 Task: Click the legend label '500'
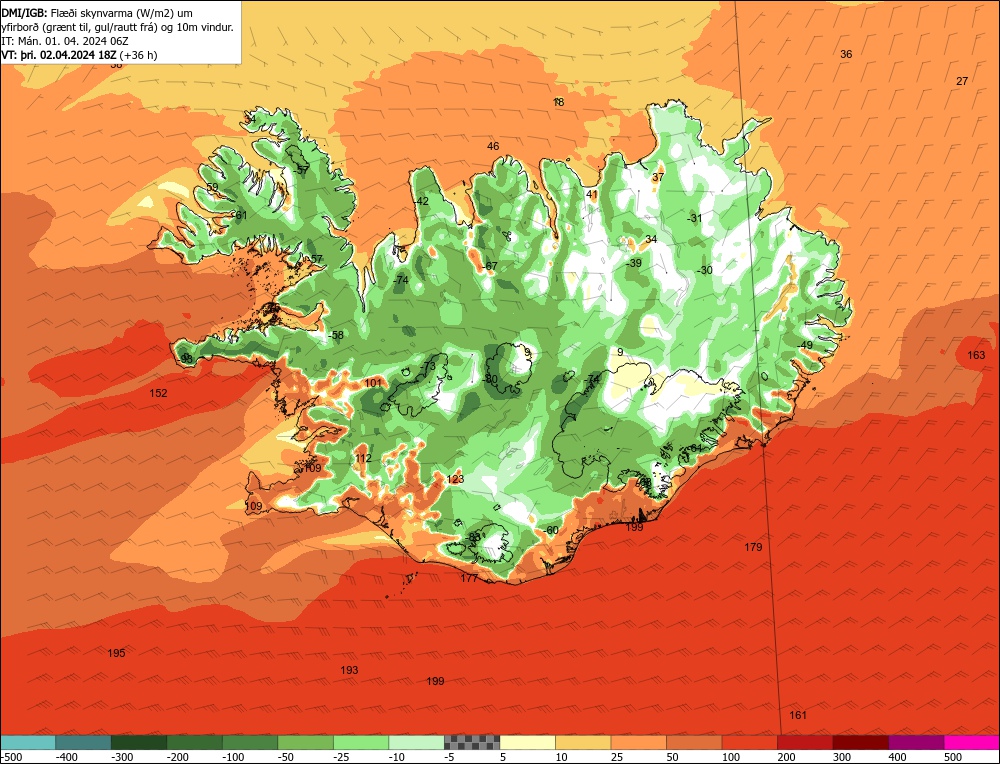[x=953, y=757]
